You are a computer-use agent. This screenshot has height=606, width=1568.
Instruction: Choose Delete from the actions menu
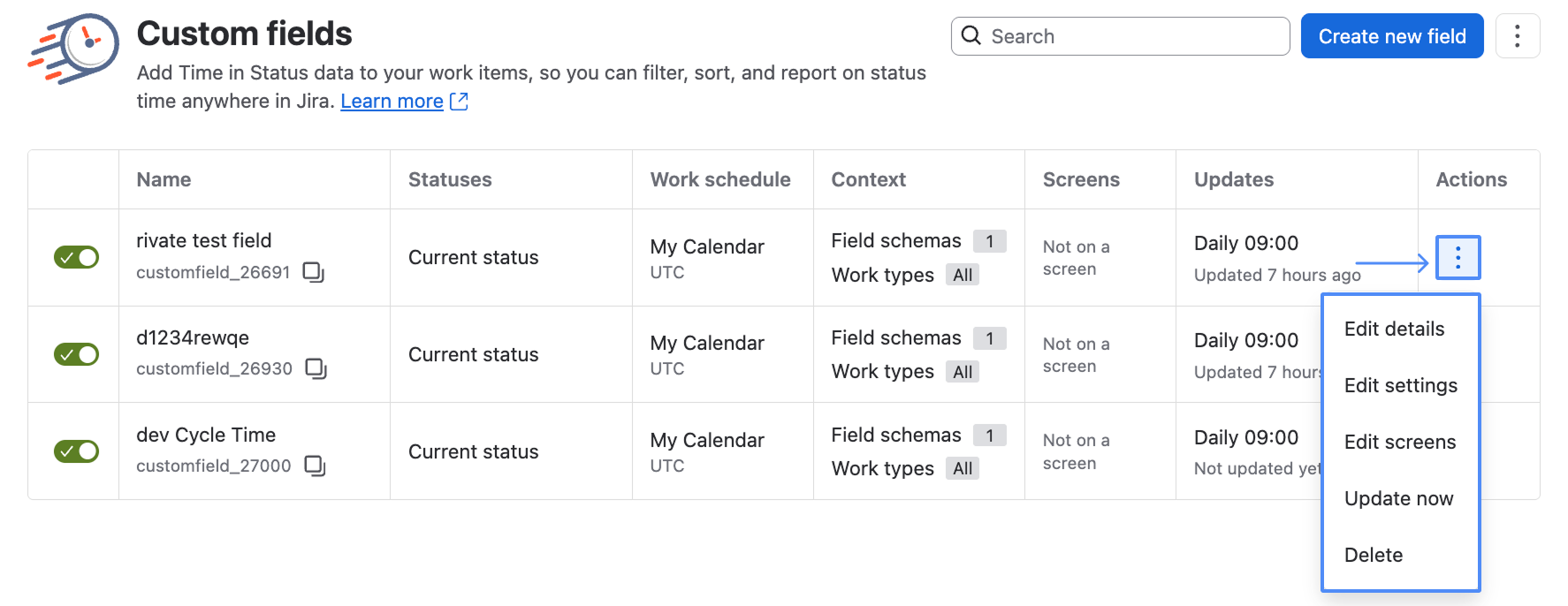point(1401,555)
